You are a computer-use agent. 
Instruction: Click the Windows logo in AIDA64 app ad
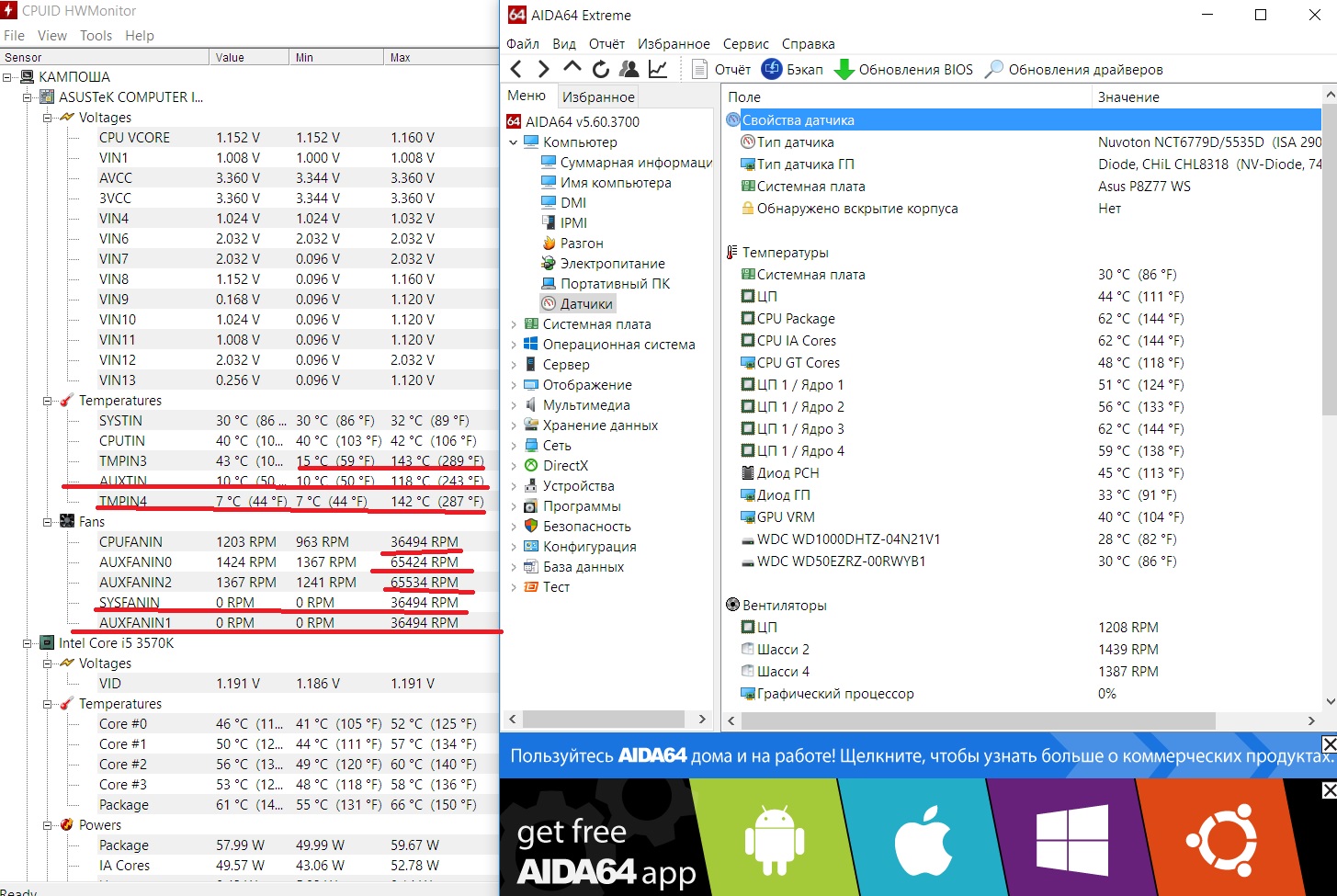point(1071,839)
